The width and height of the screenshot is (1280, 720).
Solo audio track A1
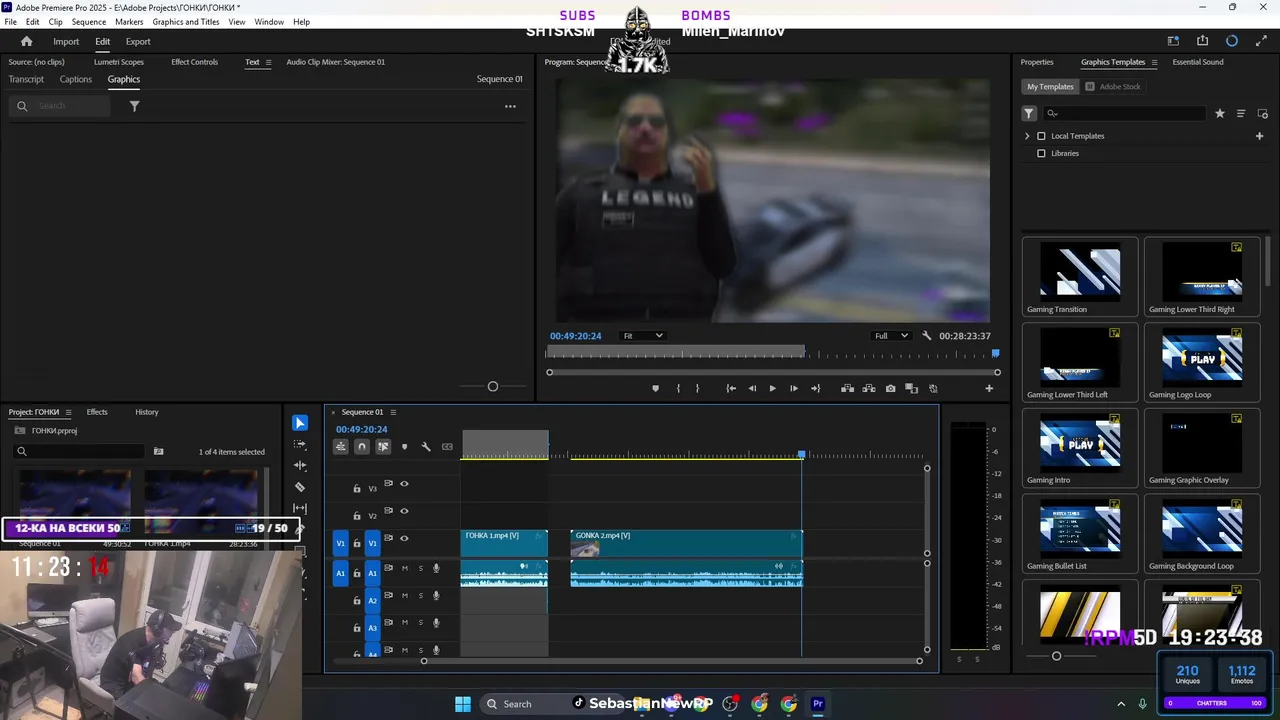pos(421,568)
